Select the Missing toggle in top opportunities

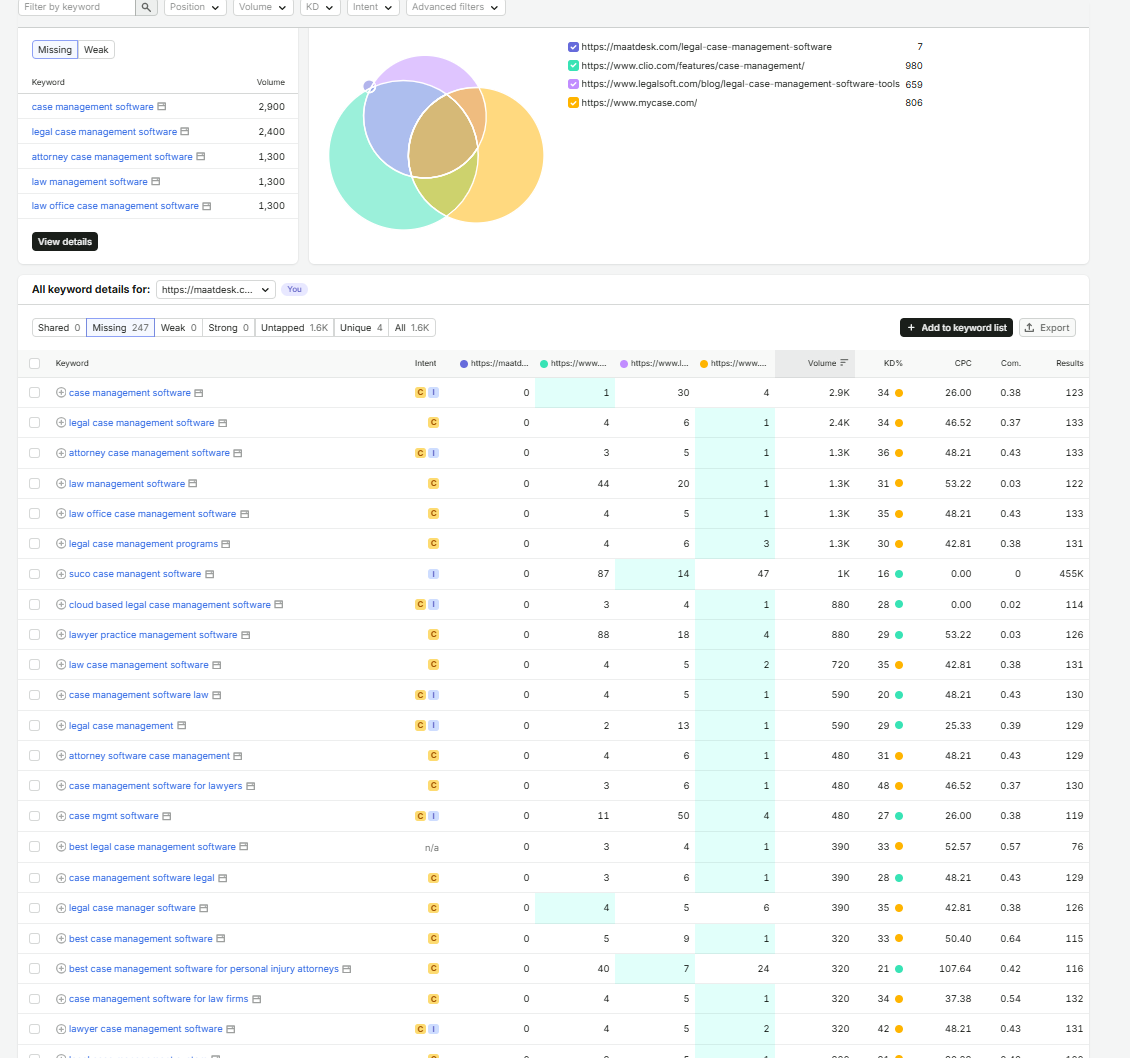click(x=55, y=50)
